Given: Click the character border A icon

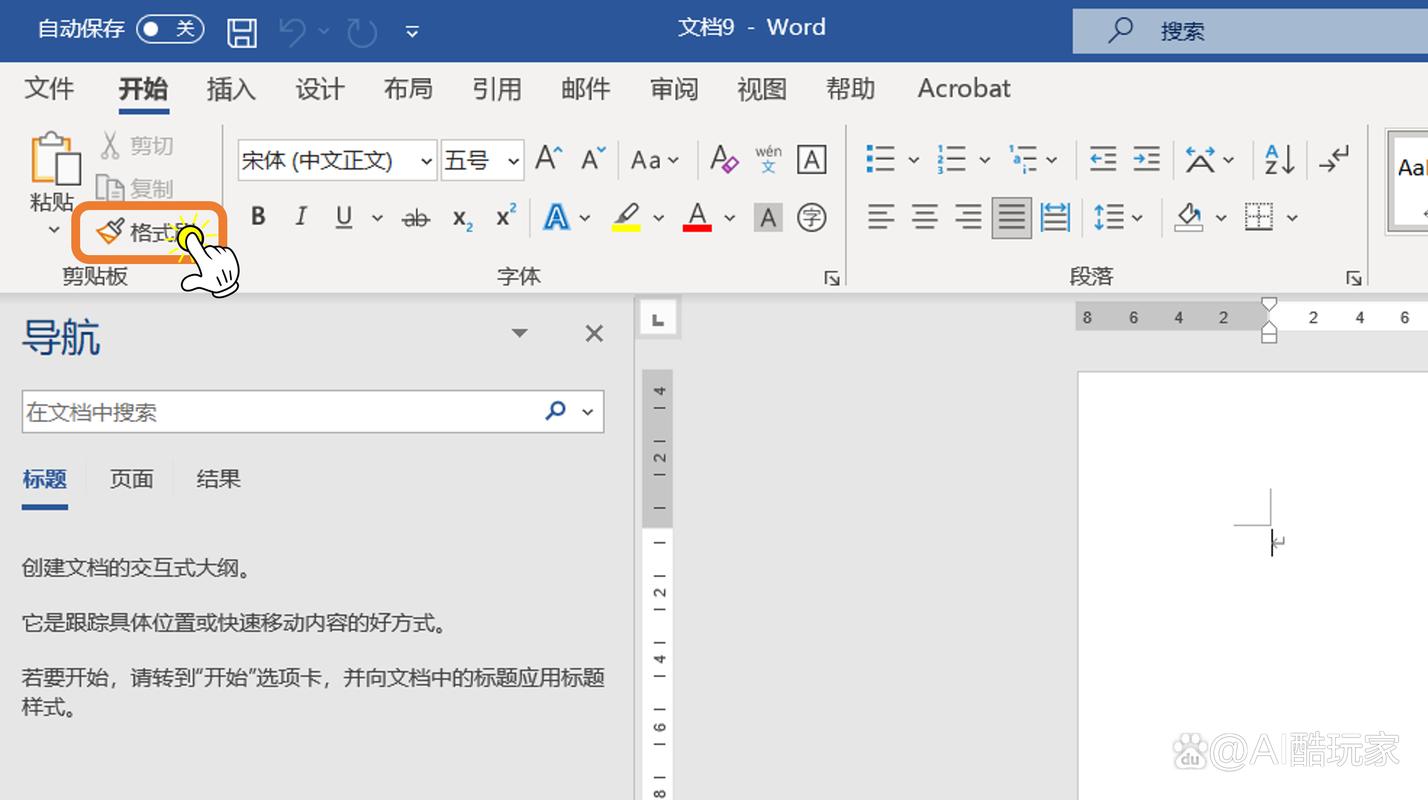Looking at the screenshot, I should click(x=811, y=159).
